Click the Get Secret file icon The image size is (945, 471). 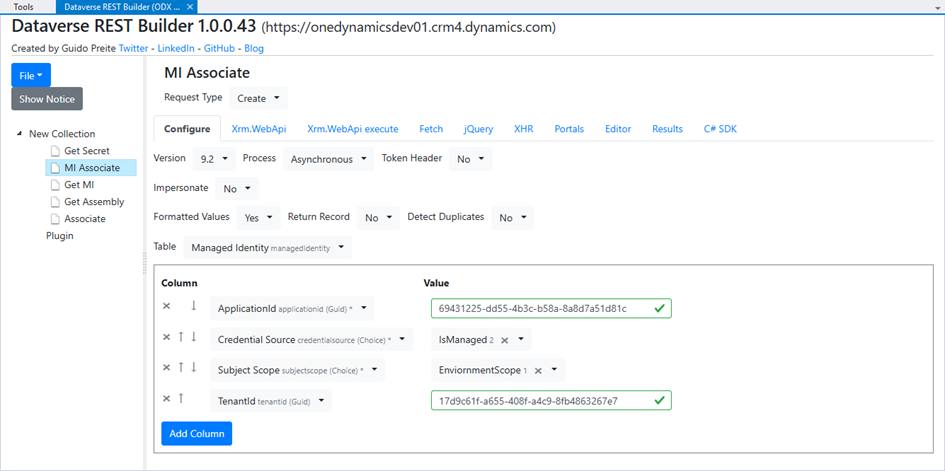click(55, 151)
